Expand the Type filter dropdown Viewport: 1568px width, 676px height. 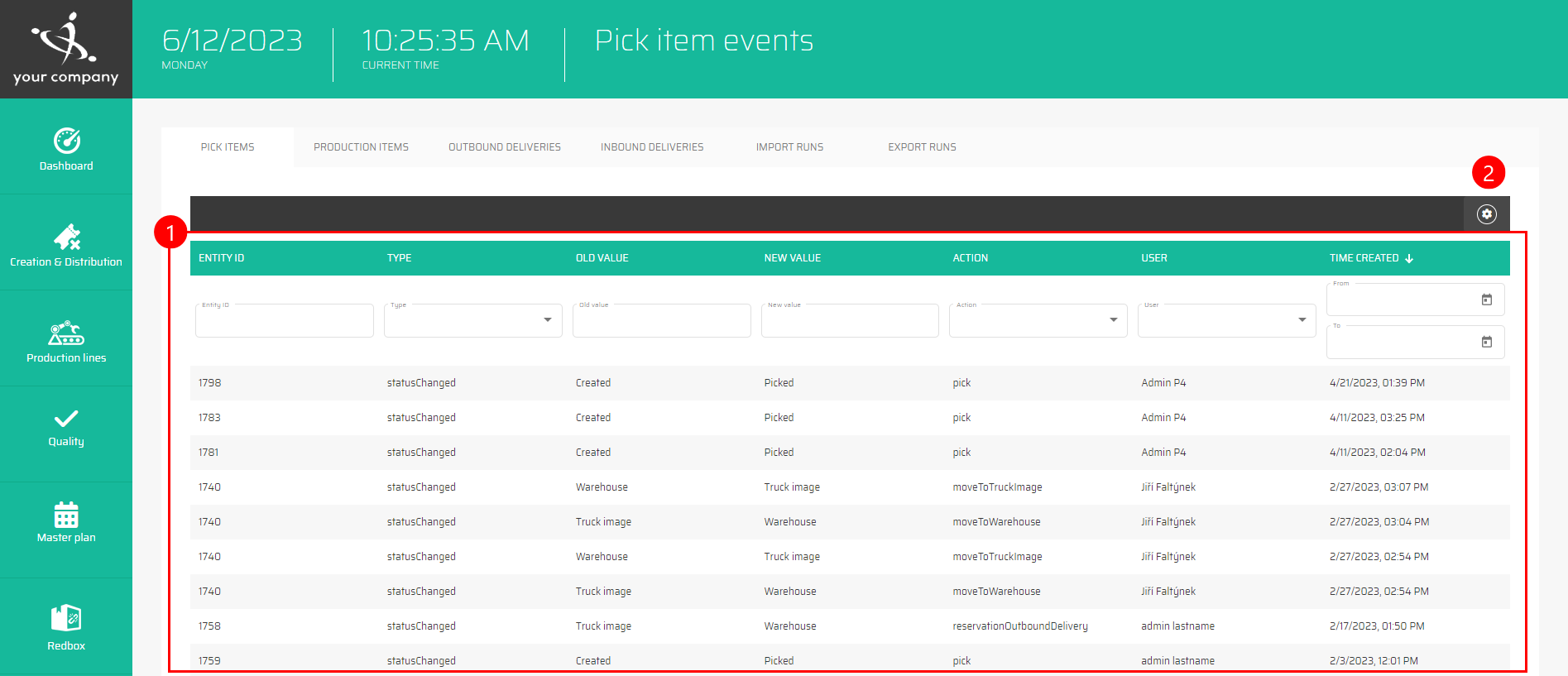547,320
